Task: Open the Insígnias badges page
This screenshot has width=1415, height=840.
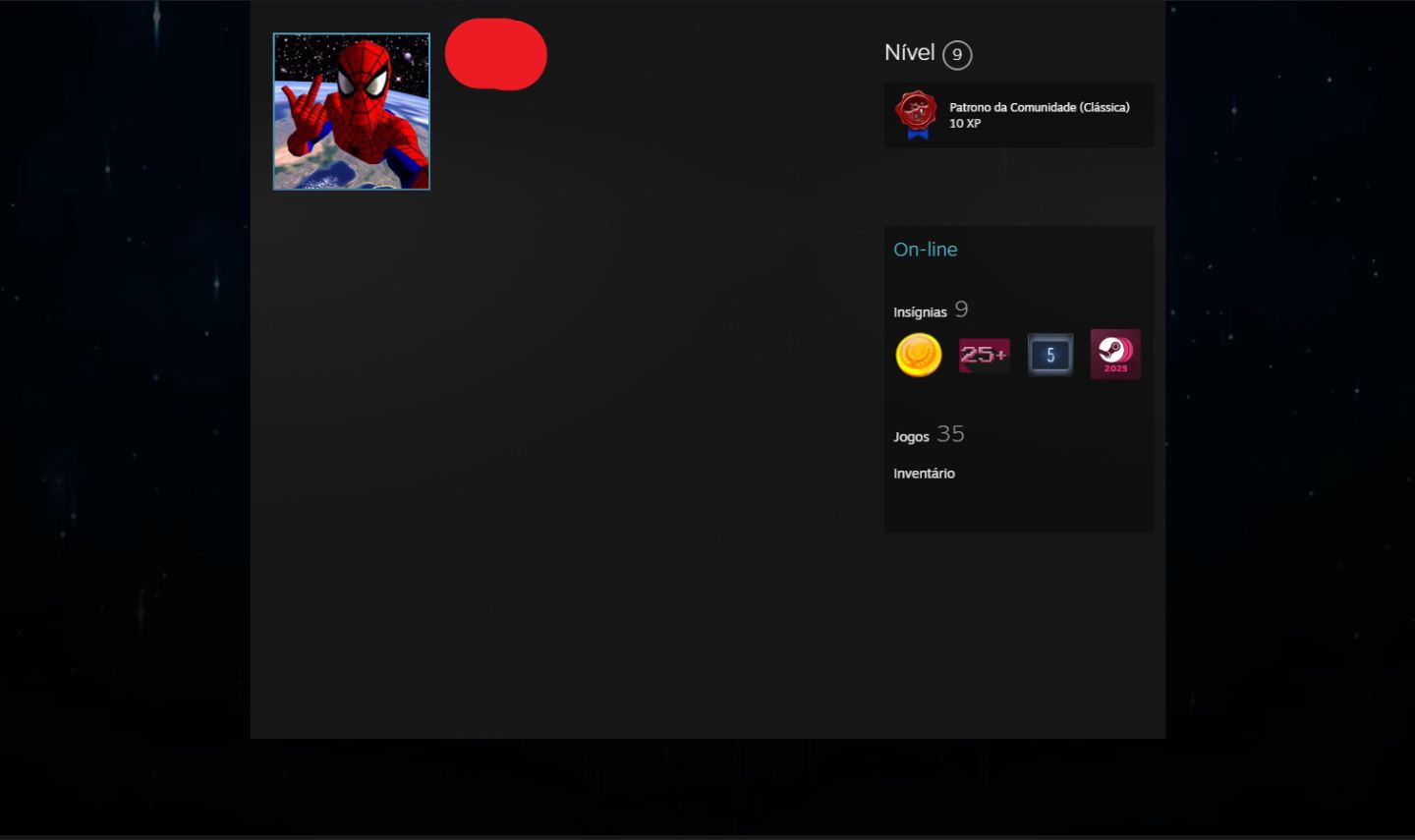Action: click(920, 312)
